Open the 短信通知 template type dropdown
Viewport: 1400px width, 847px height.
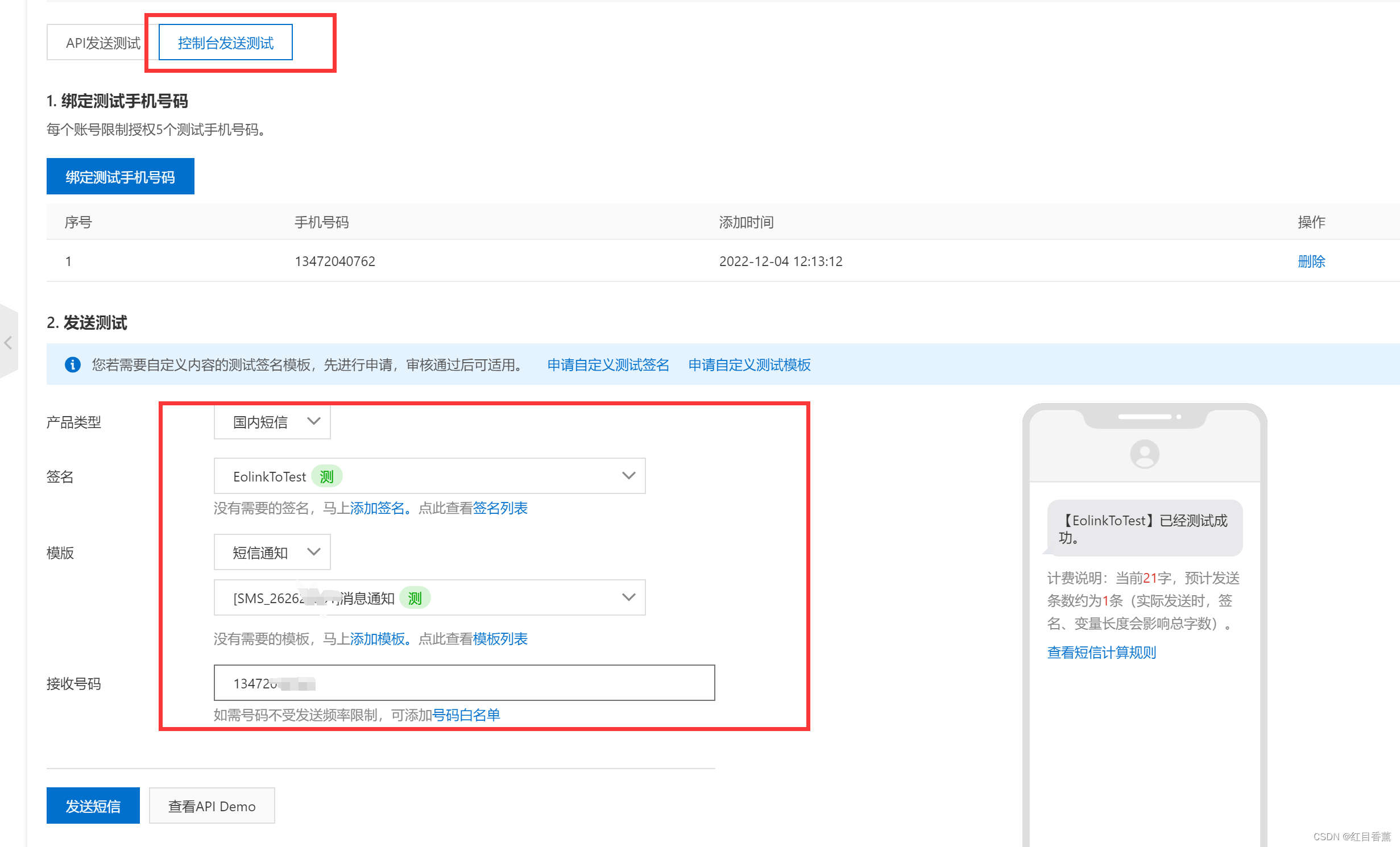click(272, 552)
